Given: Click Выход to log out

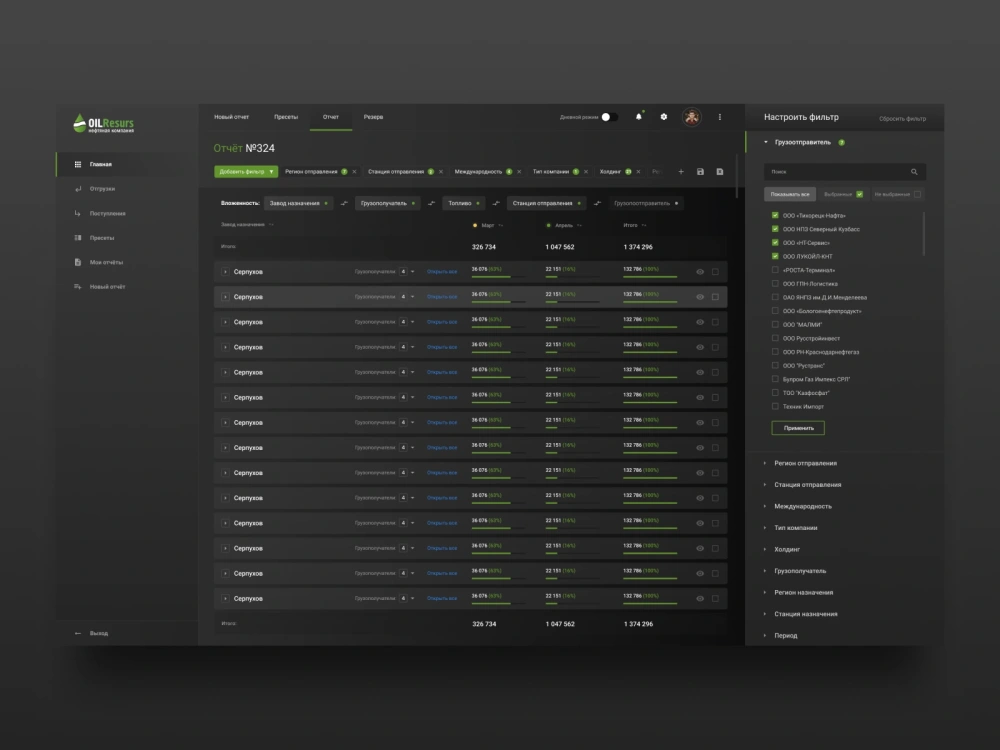Looking at the screenshot, I should coord(99,633).
